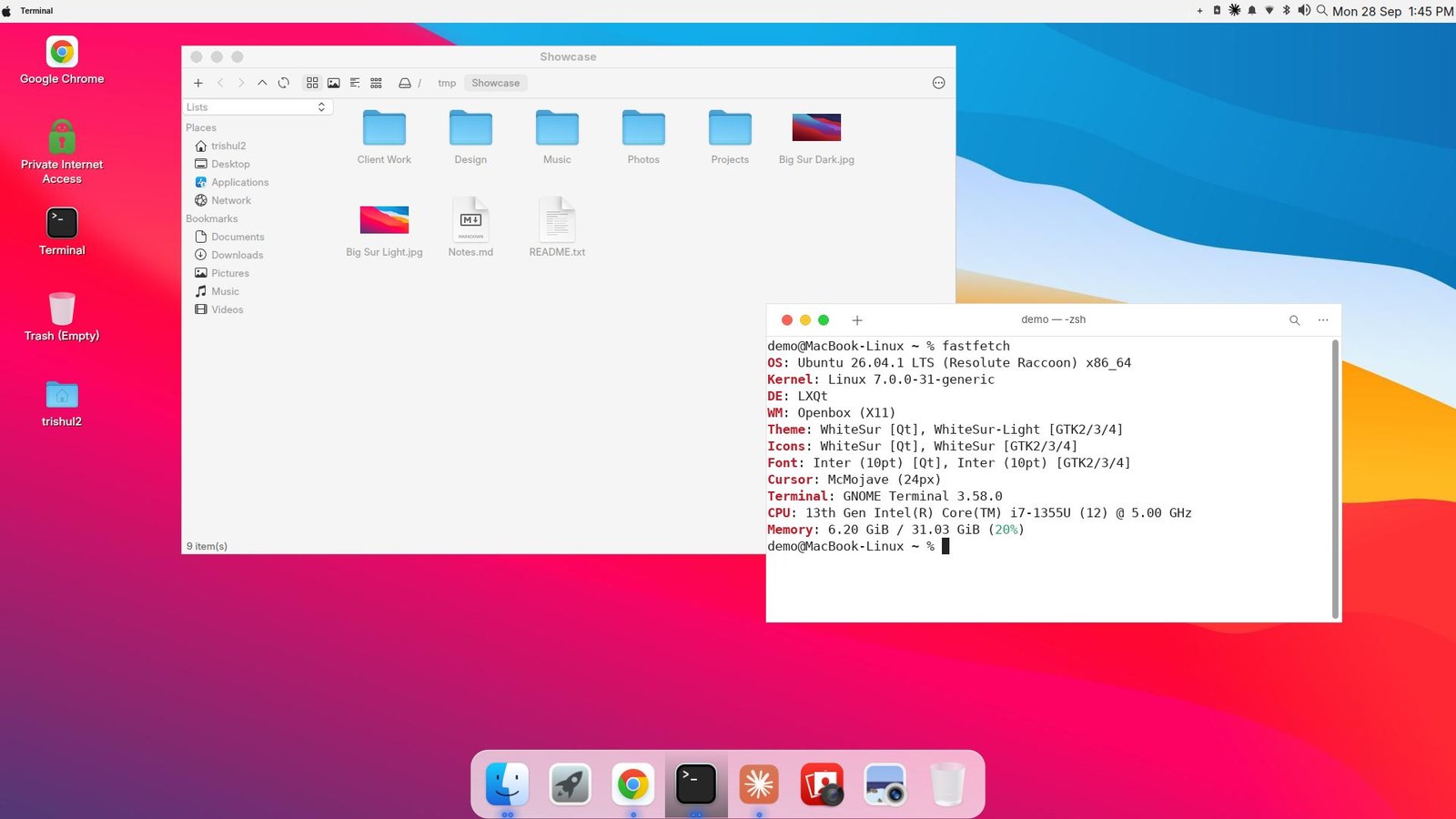This screenshot has width=1456, height=819.
Task: Open a new tab in the file manager
Action: (198, 83)
